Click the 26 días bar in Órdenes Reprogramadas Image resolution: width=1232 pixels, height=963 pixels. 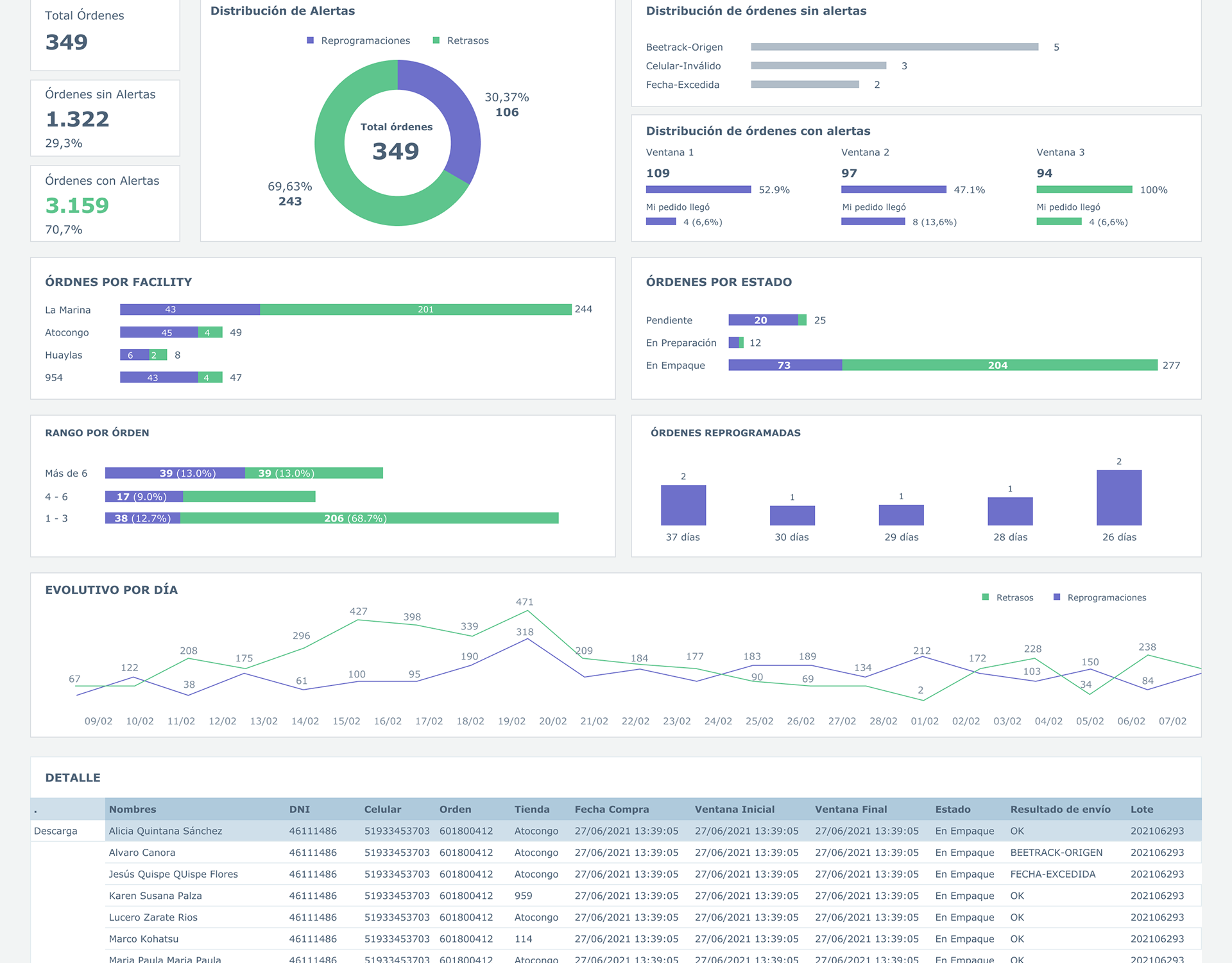[x=1119, y=498]
